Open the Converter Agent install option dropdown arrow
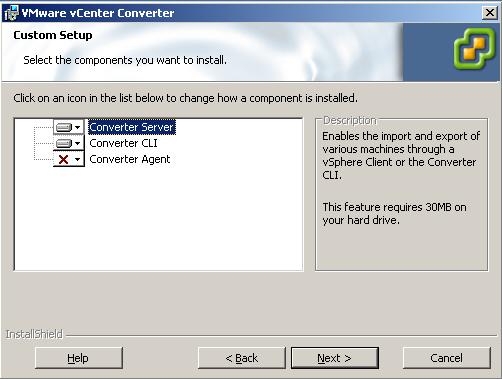Screen dimensions: 502x379 click(78, 159)
